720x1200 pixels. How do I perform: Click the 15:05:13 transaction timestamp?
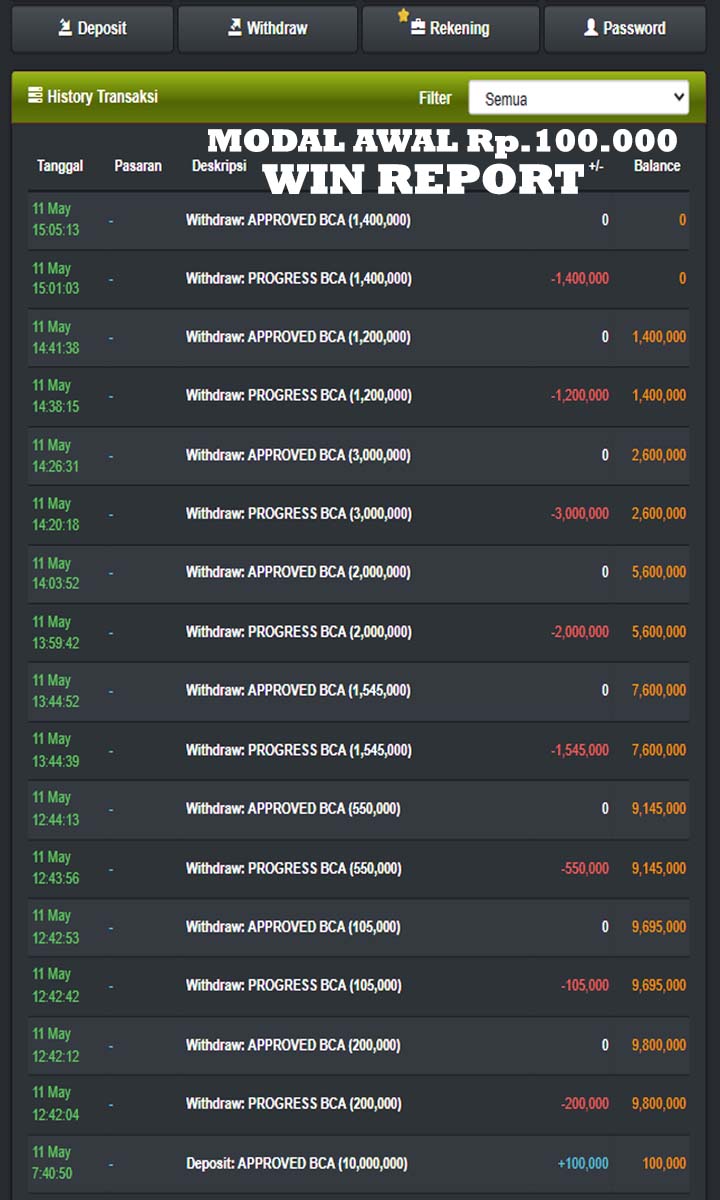tap(55, 230)
